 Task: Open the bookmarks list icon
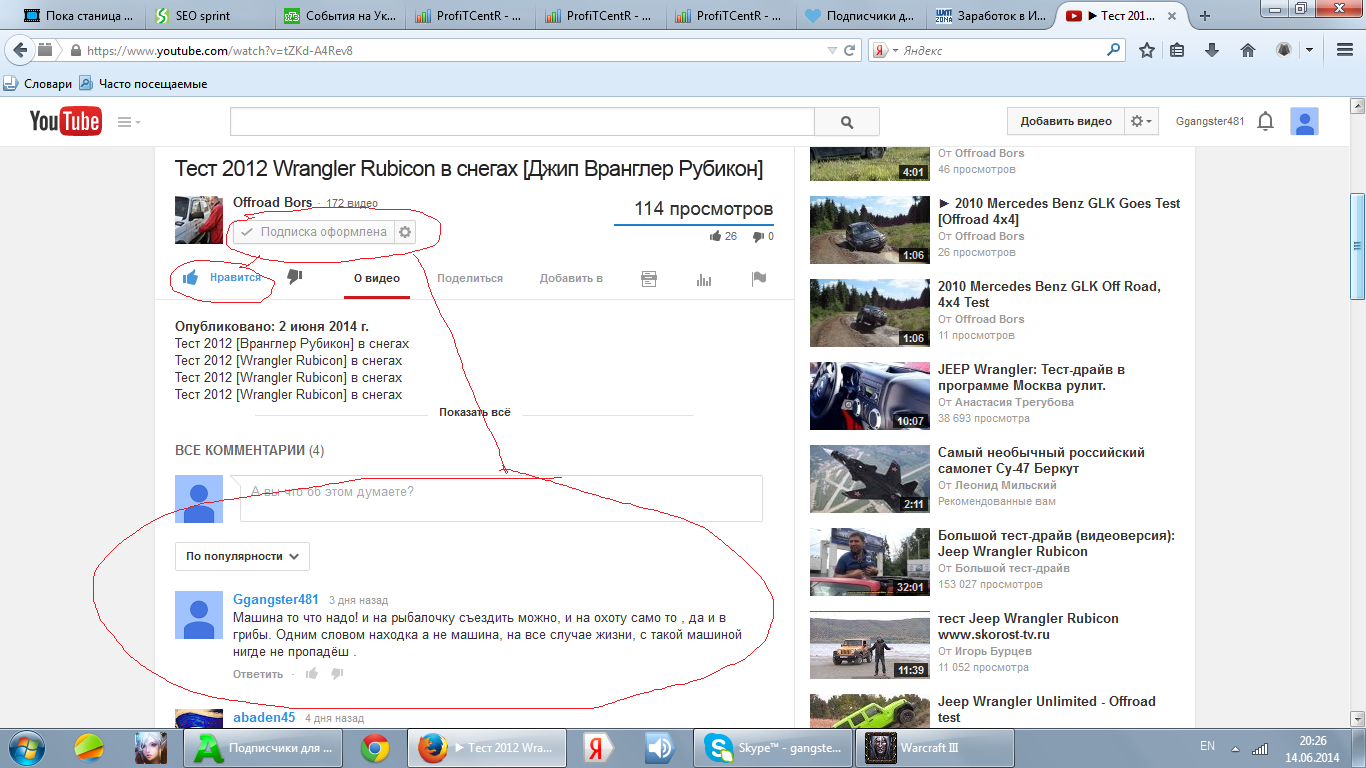(x=1178, y=50)
